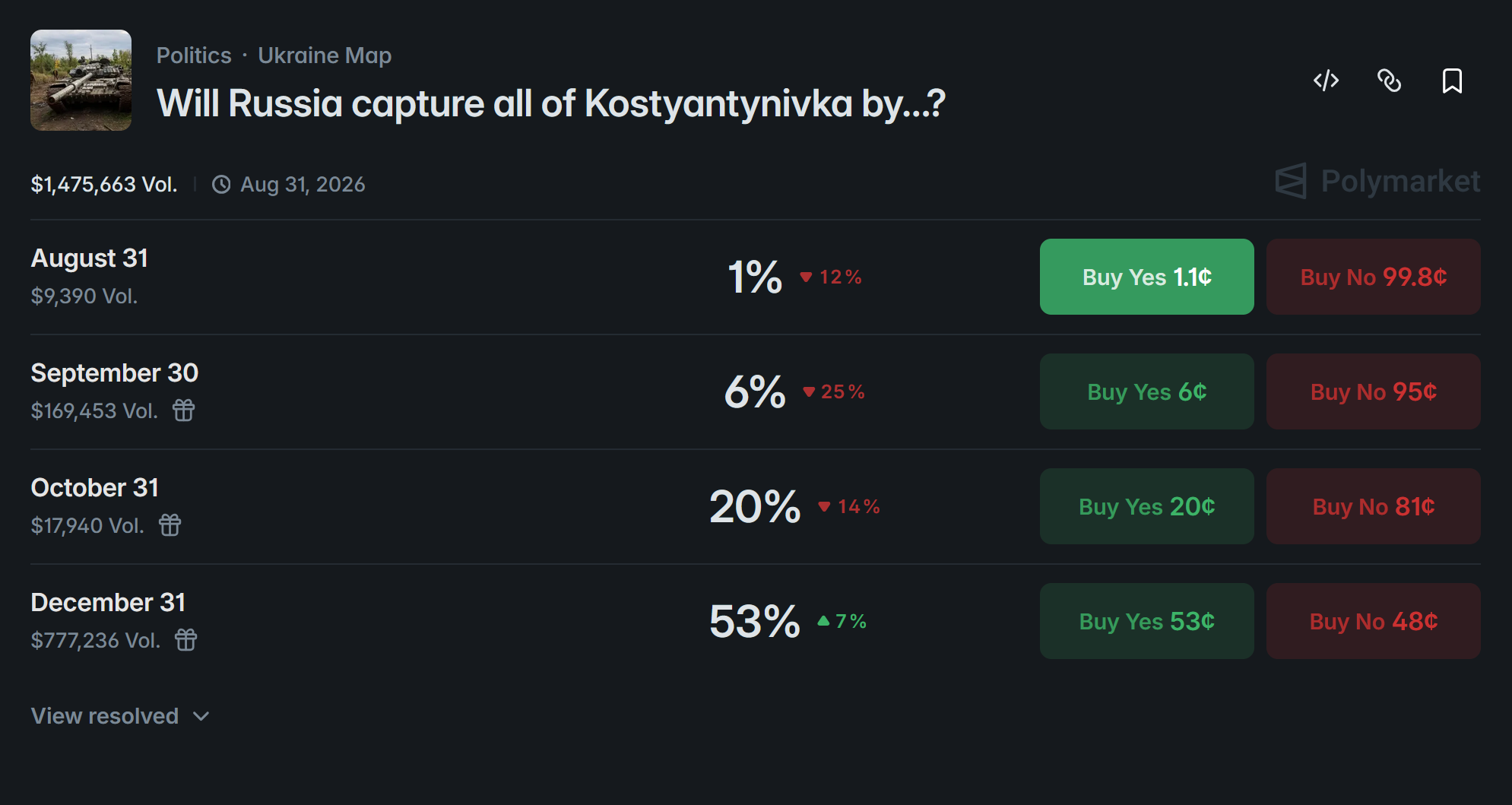Select the October 31 market row
The height and width of the screenshot is (805, 1512).
point(756,506)
